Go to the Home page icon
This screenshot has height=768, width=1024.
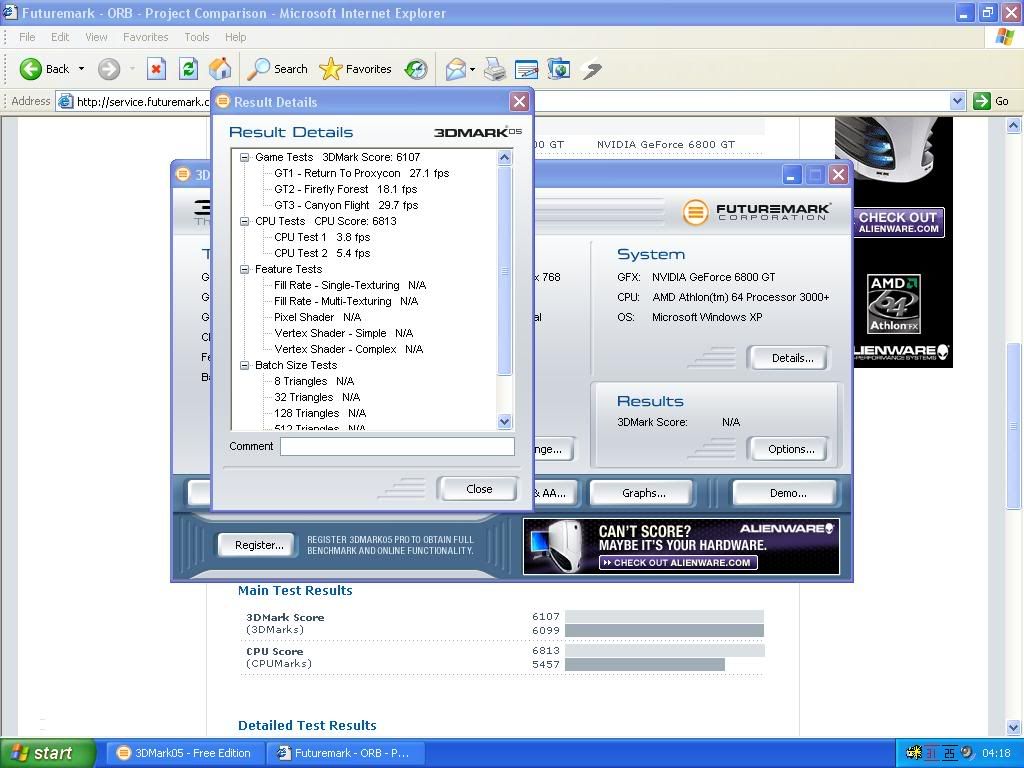pyautogui.click(x=220, y=69)
